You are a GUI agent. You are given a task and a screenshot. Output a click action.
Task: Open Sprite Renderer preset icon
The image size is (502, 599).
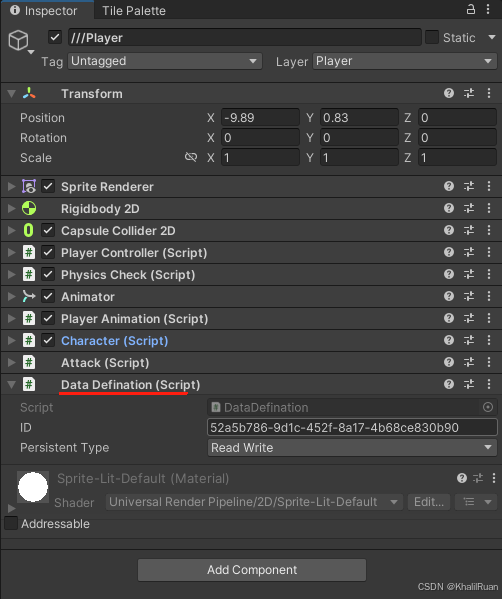tap(469, 186)
